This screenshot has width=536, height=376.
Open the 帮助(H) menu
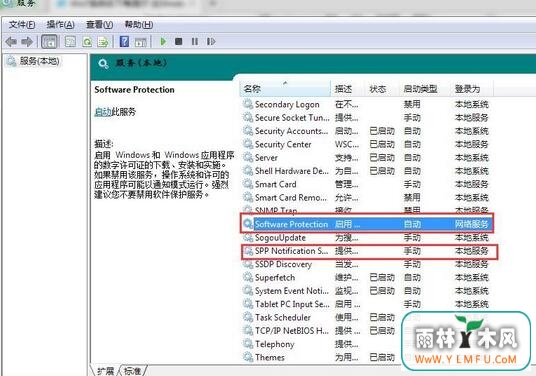click(138, 25)
